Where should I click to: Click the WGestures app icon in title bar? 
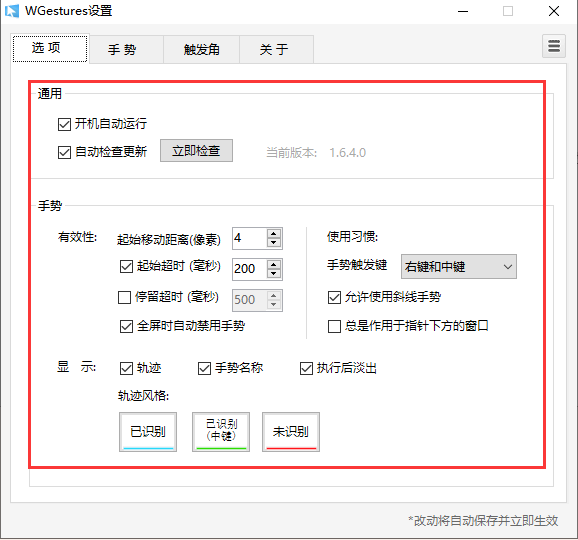tap(12, 11)
